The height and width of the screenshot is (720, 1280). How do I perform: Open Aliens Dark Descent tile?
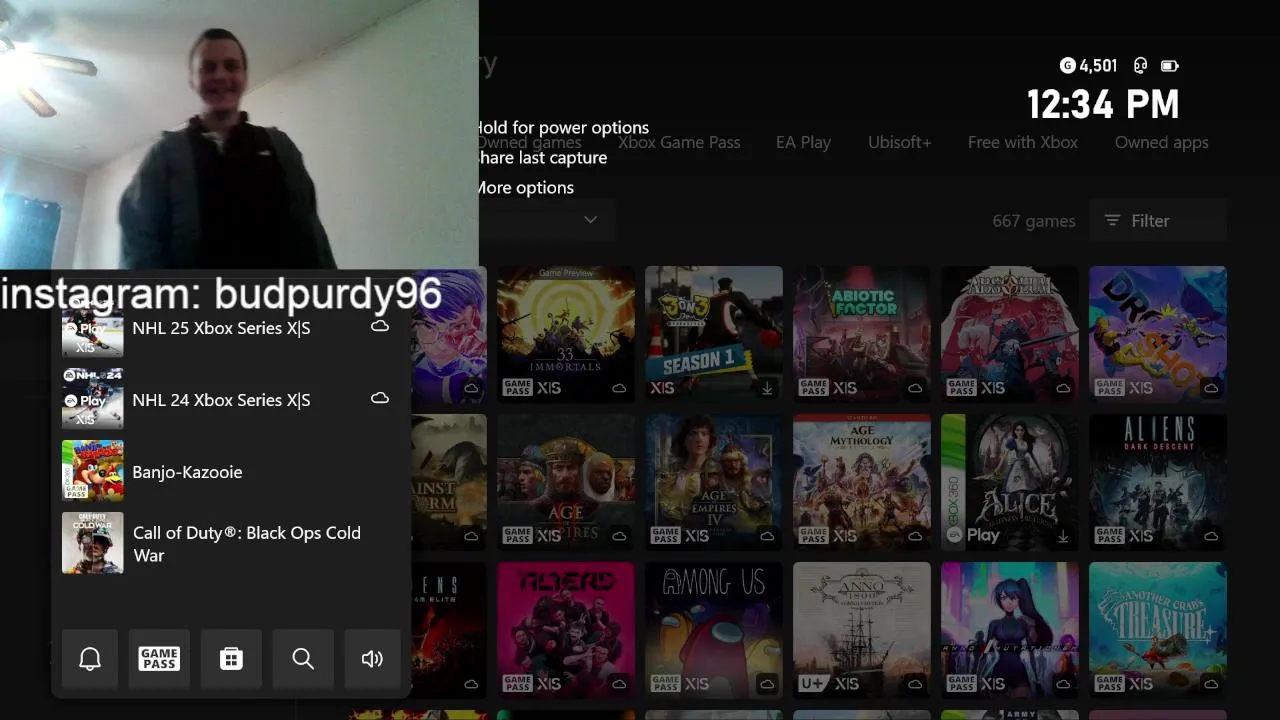tap(1158, 482)
